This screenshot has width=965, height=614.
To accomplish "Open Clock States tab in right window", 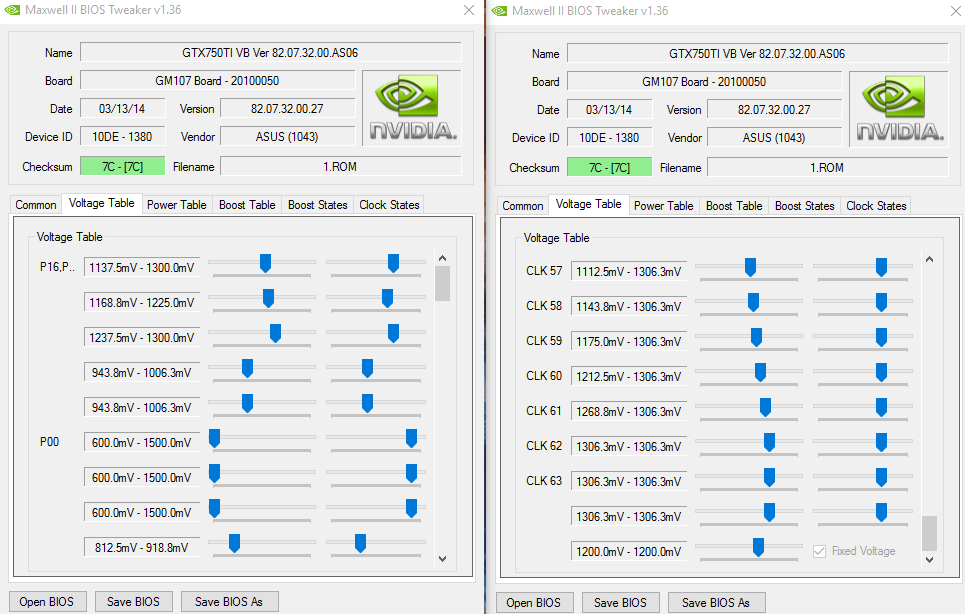I will click(x=876, y=206).
